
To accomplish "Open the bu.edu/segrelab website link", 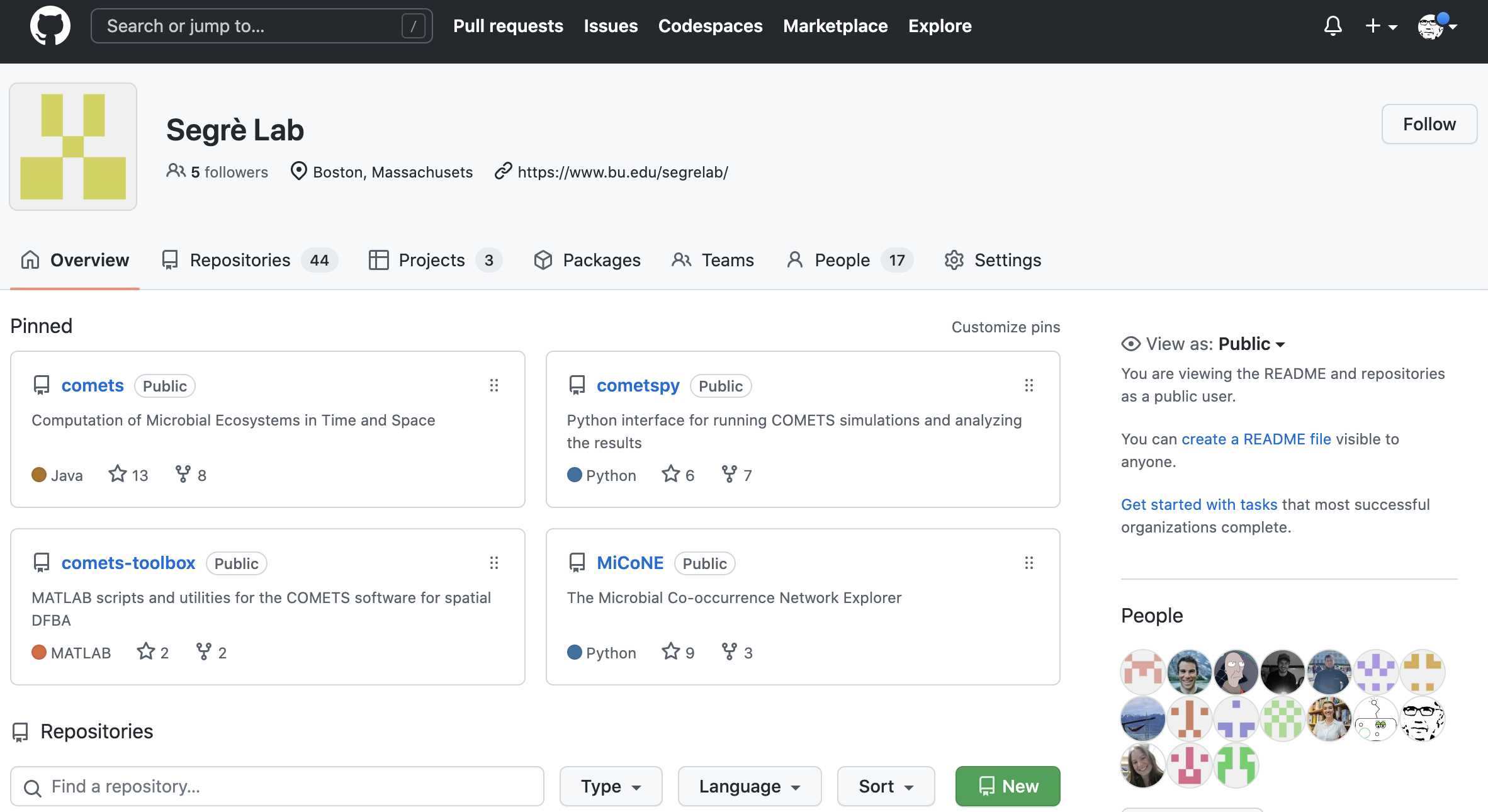I will pos(623,172).
